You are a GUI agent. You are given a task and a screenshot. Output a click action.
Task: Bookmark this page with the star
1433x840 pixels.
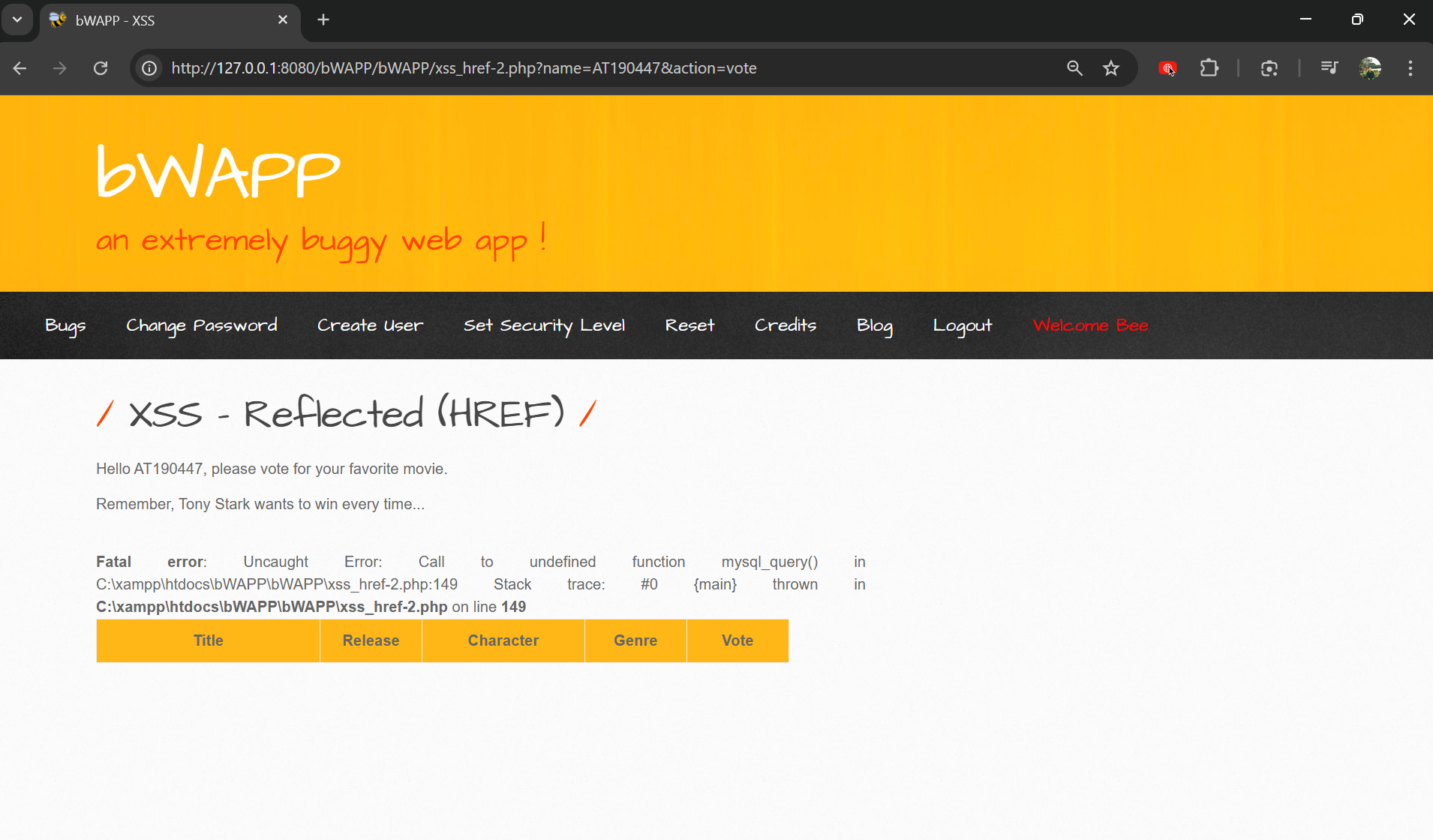pyautogui.click(x=1111, y=68)
